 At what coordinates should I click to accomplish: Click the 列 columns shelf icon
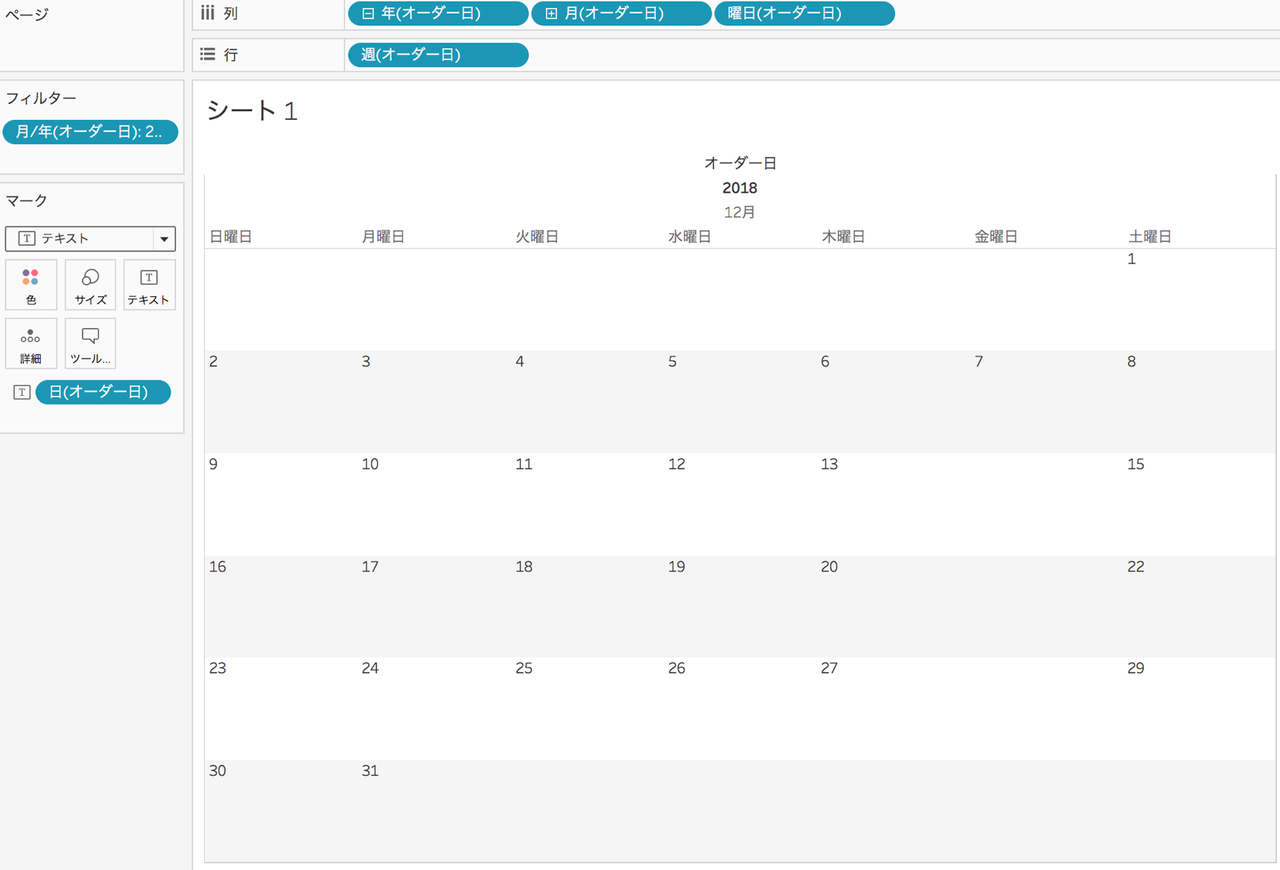(208, 13)
